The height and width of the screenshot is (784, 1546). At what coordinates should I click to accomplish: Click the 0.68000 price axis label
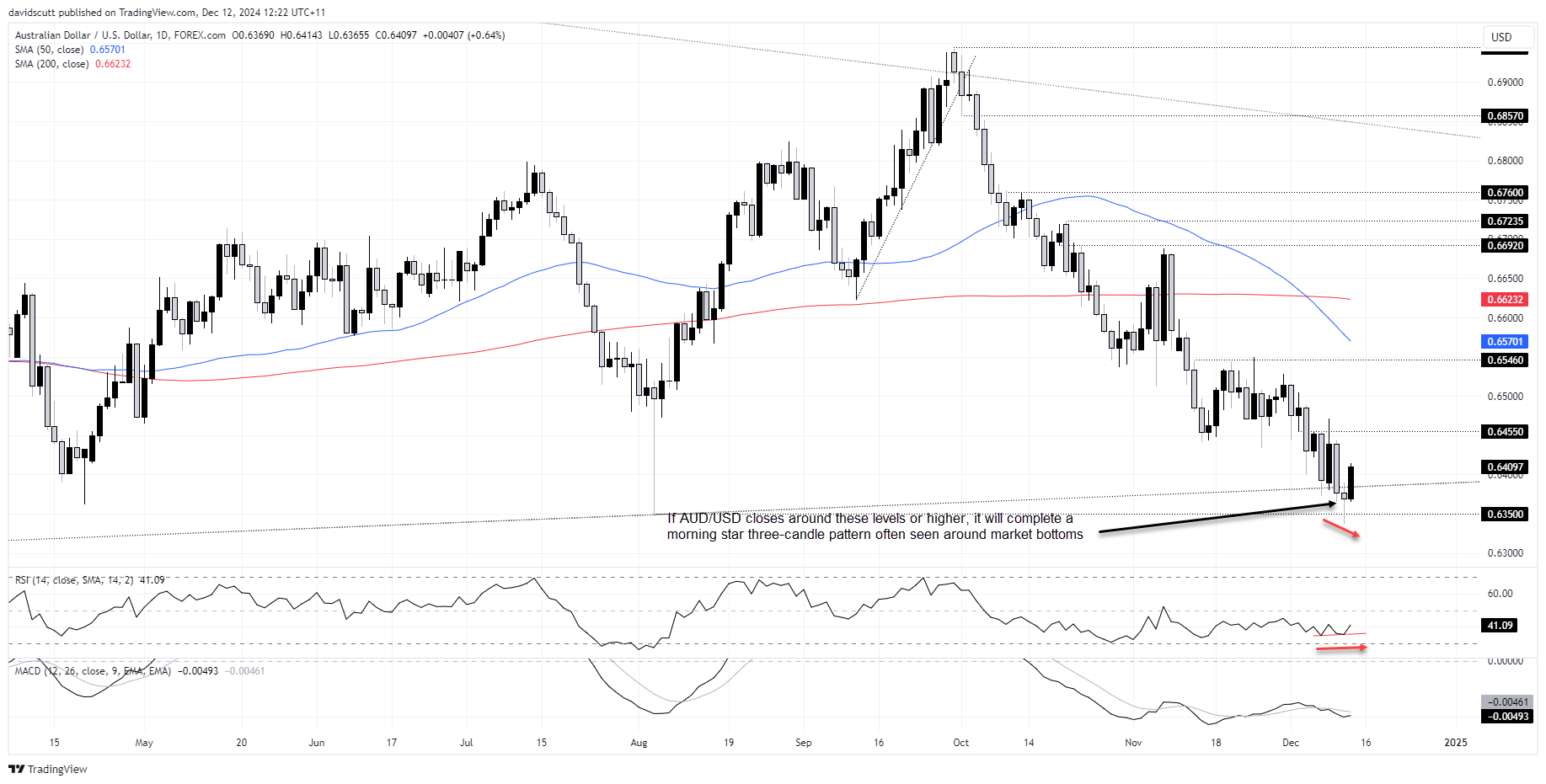click(1505, 161)
